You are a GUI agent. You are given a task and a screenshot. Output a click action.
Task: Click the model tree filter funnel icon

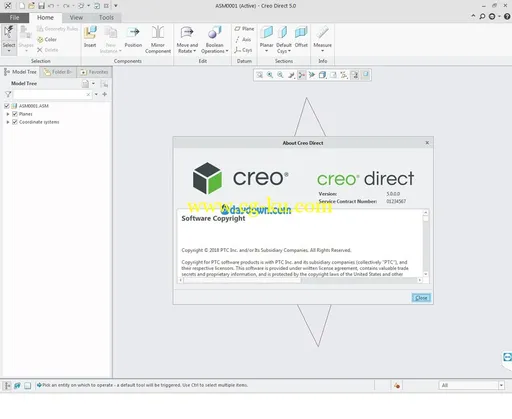[x=8, y=94]
